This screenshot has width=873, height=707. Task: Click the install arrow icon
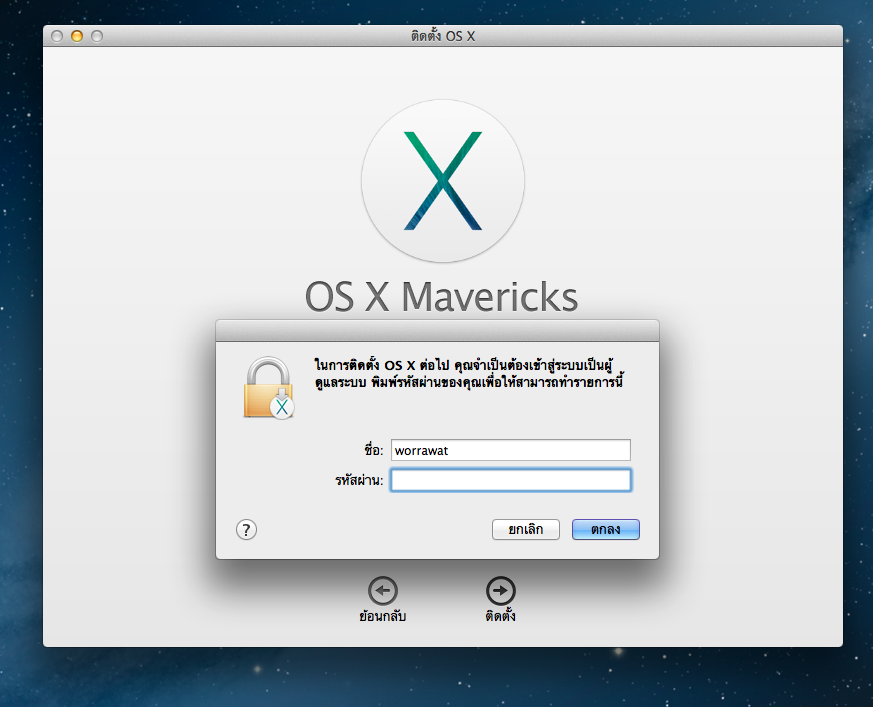tap(501, 591)
